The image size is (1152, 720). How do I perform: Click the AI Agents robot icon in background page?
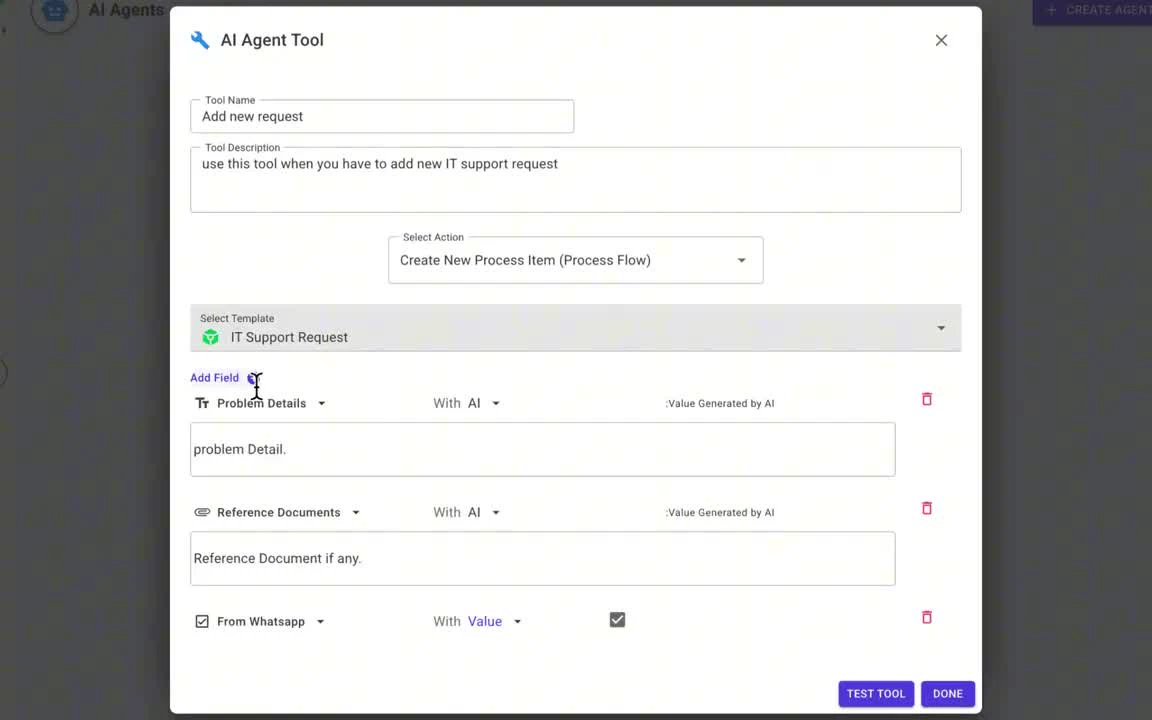54,10
